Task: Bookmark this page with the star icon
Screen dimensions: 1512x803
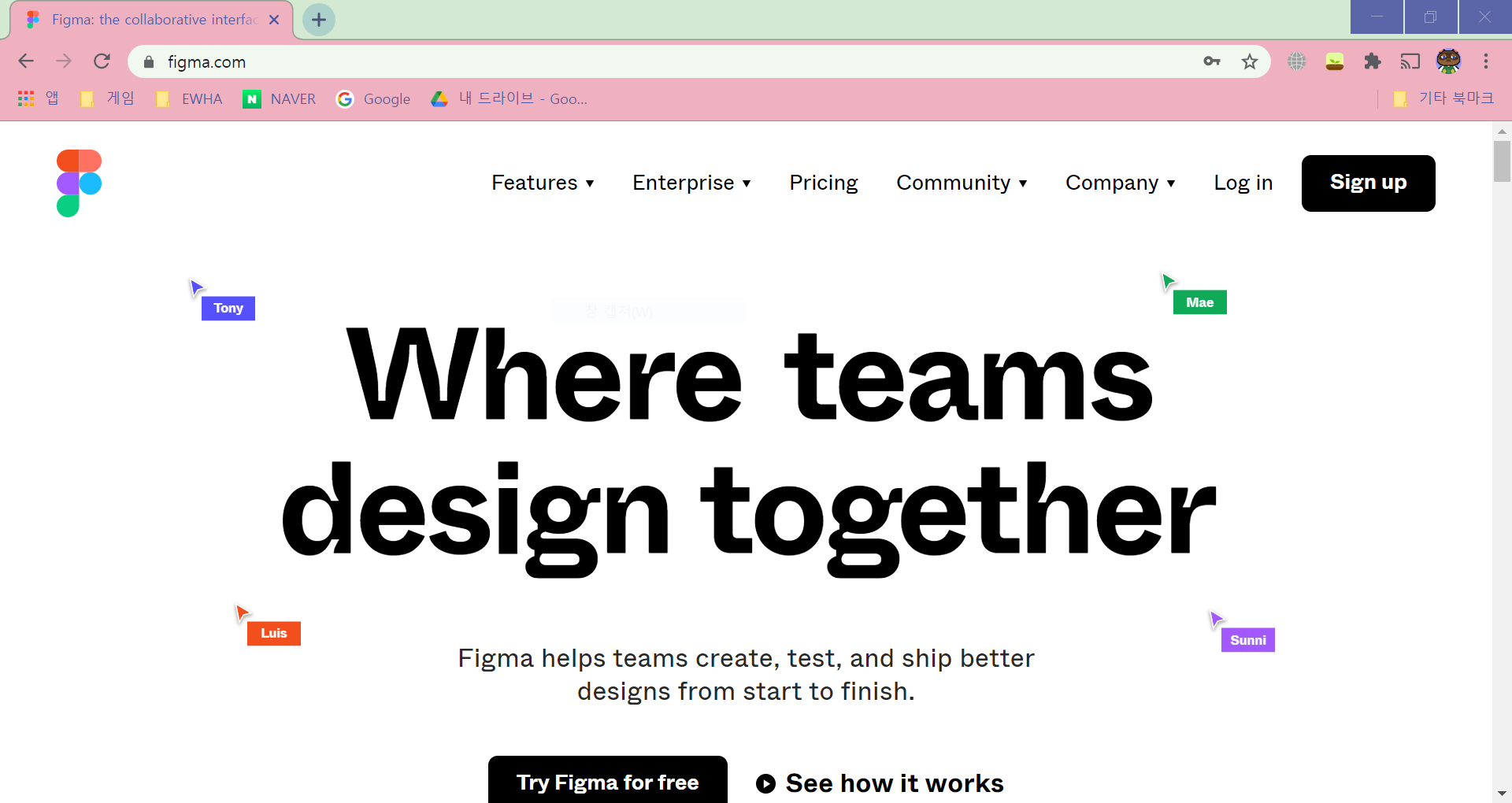Action: [x=1250, y=61]
